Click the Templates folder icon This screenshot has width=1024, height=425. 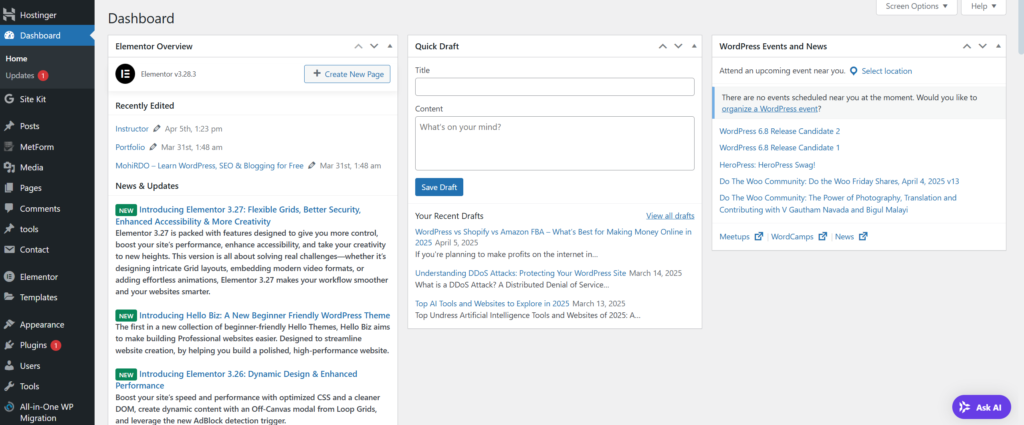(9, 297)
